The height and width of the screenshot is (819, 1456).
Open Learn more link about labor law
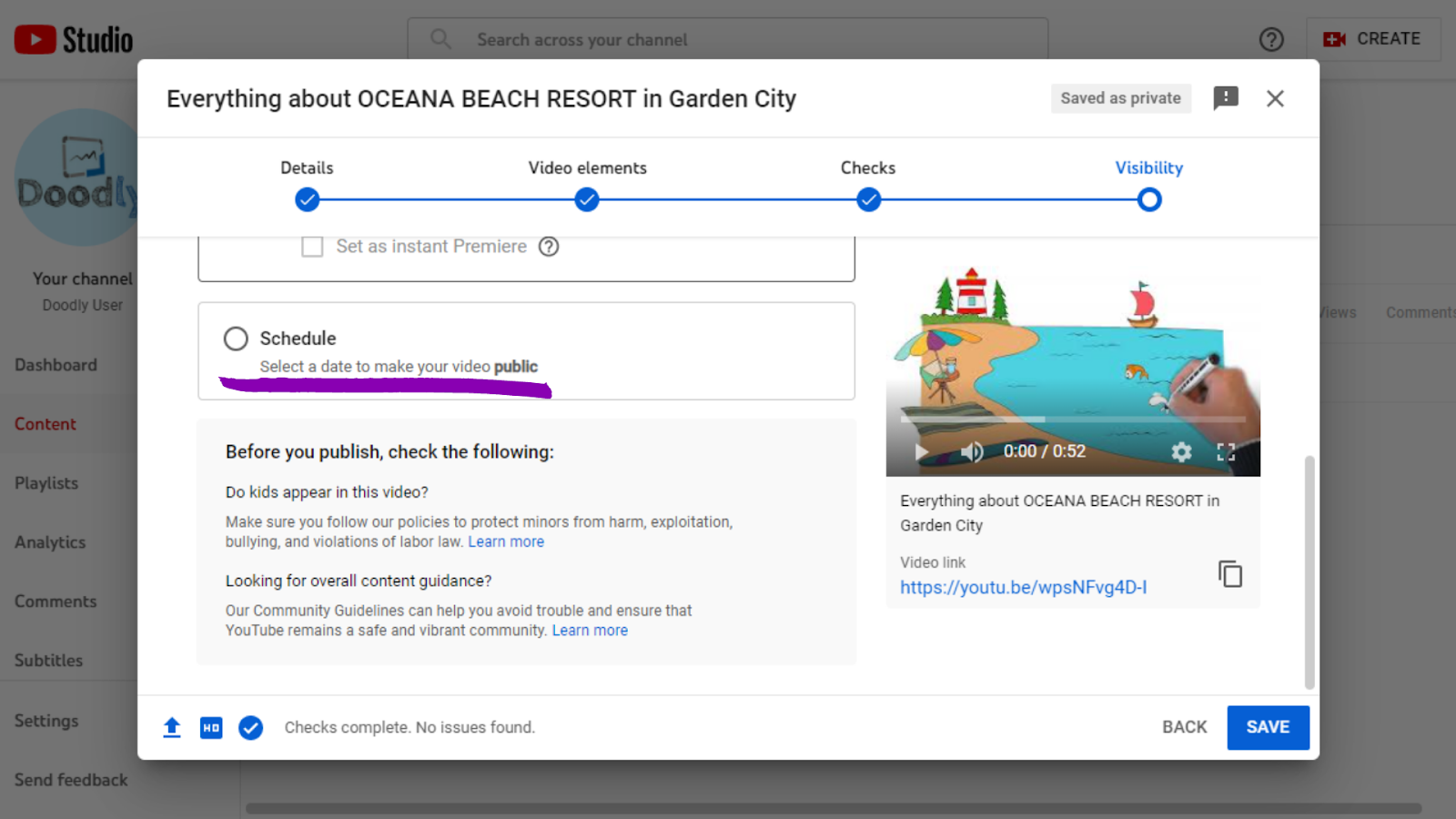coord(506,541)
